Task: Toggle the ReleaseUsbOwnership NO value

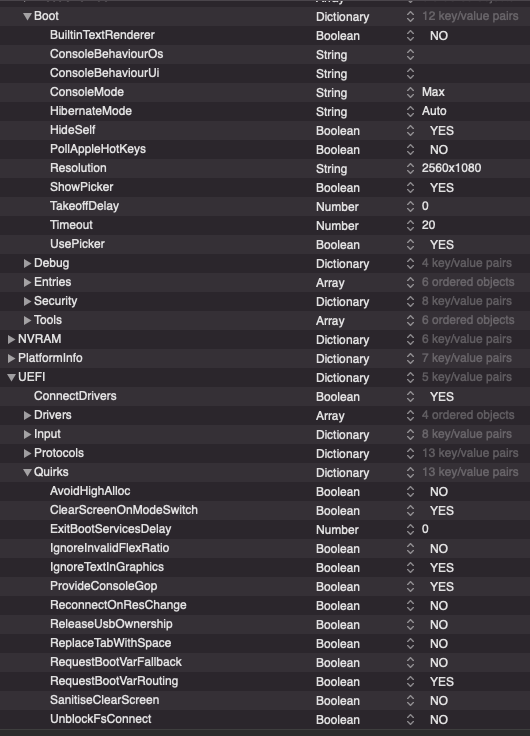Action: click(x=438, y=625)
